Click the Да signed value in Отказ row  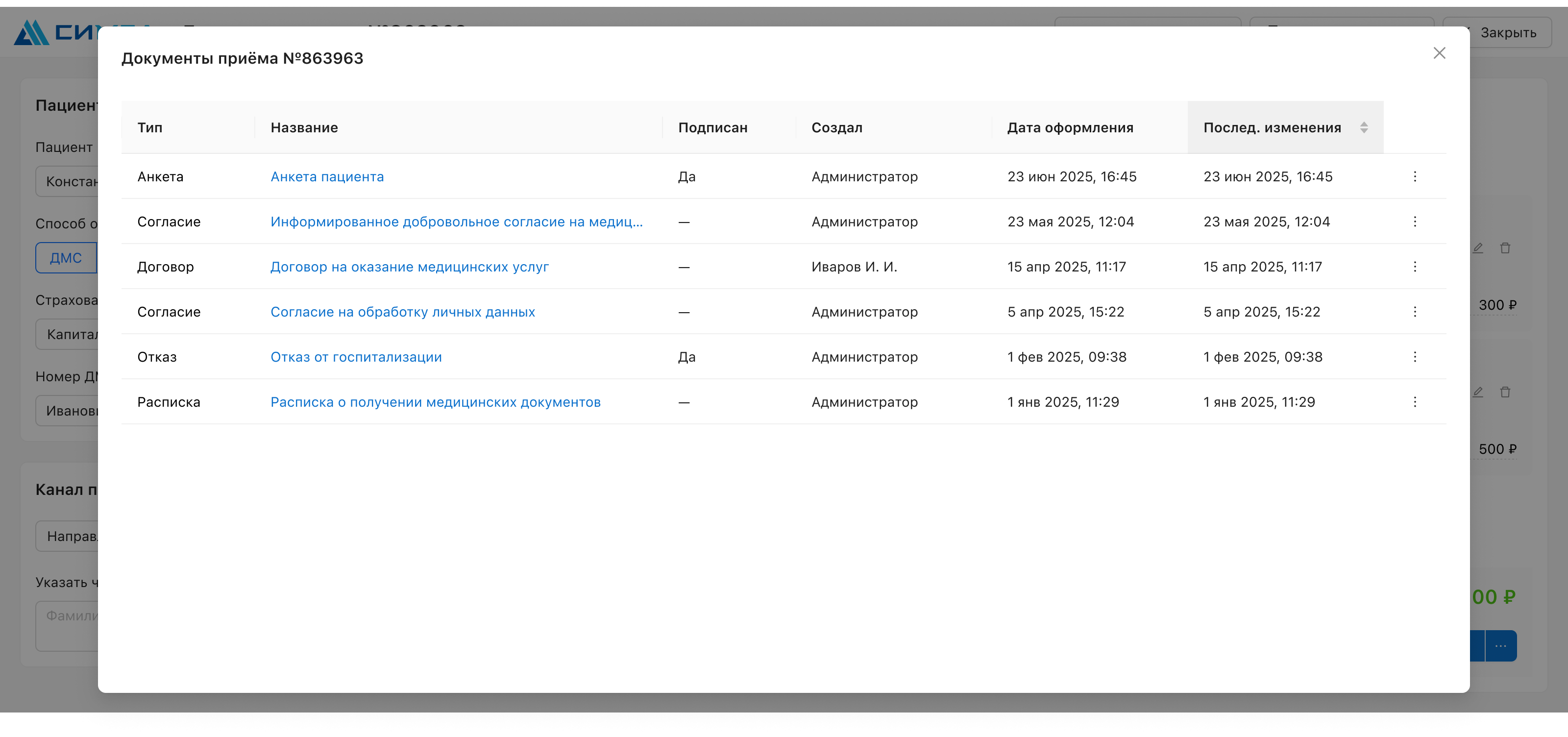tap(686, 357)
